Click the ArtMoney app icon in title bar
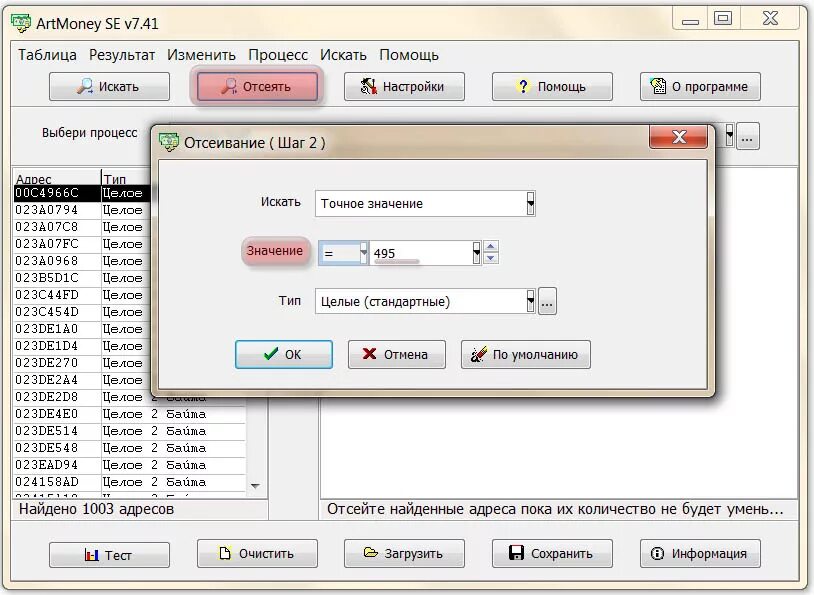 (21, 23)
